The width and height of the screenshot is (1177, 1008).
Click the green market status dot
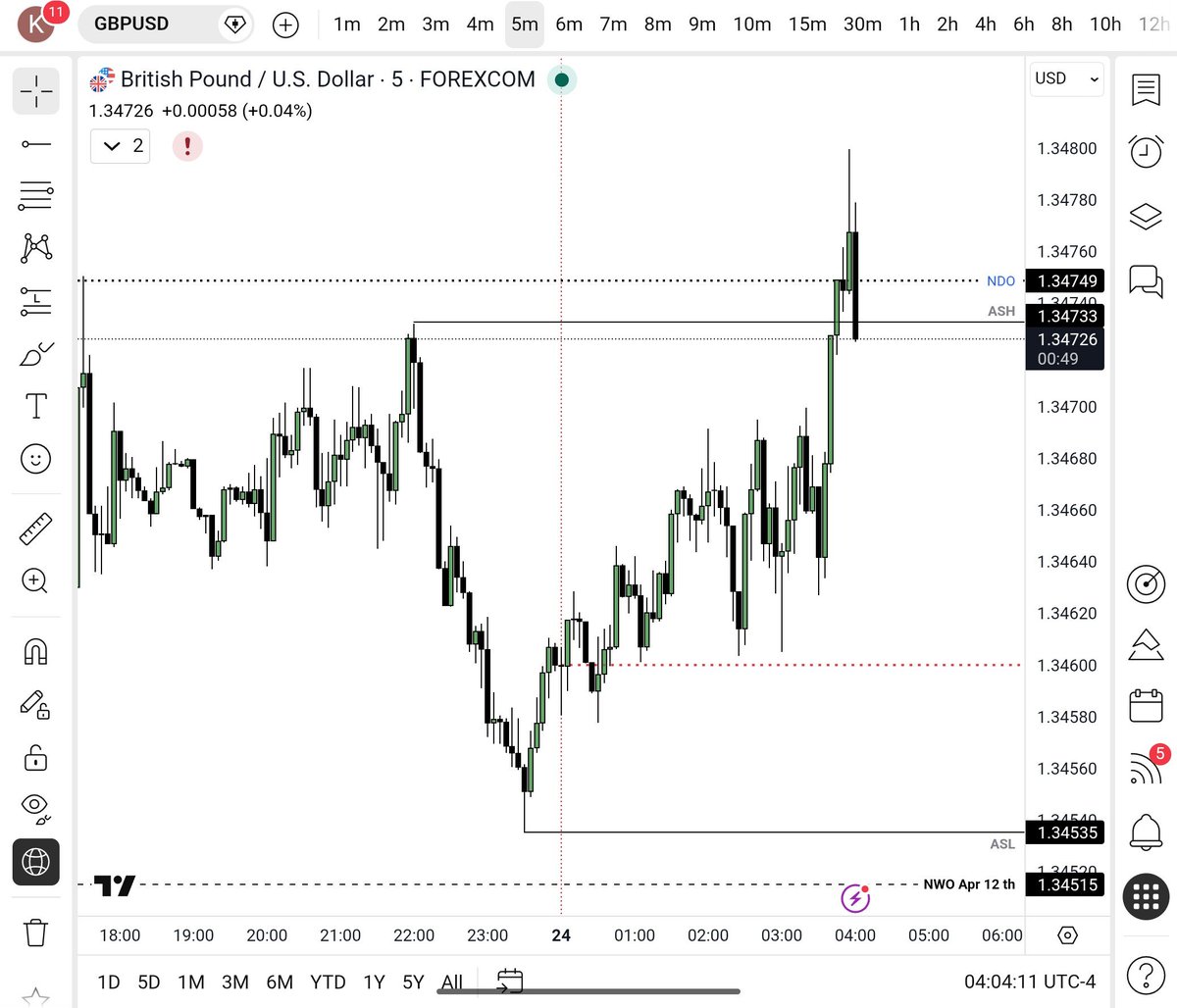tap(561, 79)
